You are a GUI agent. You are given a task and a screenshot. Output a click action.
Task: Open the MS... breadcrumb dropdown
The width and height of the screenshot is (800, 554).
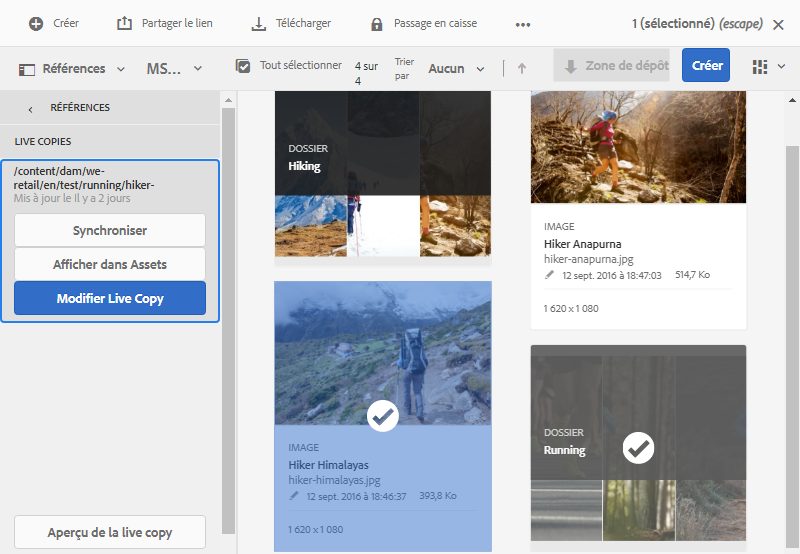pyautogui.click(x=198, y=68)
